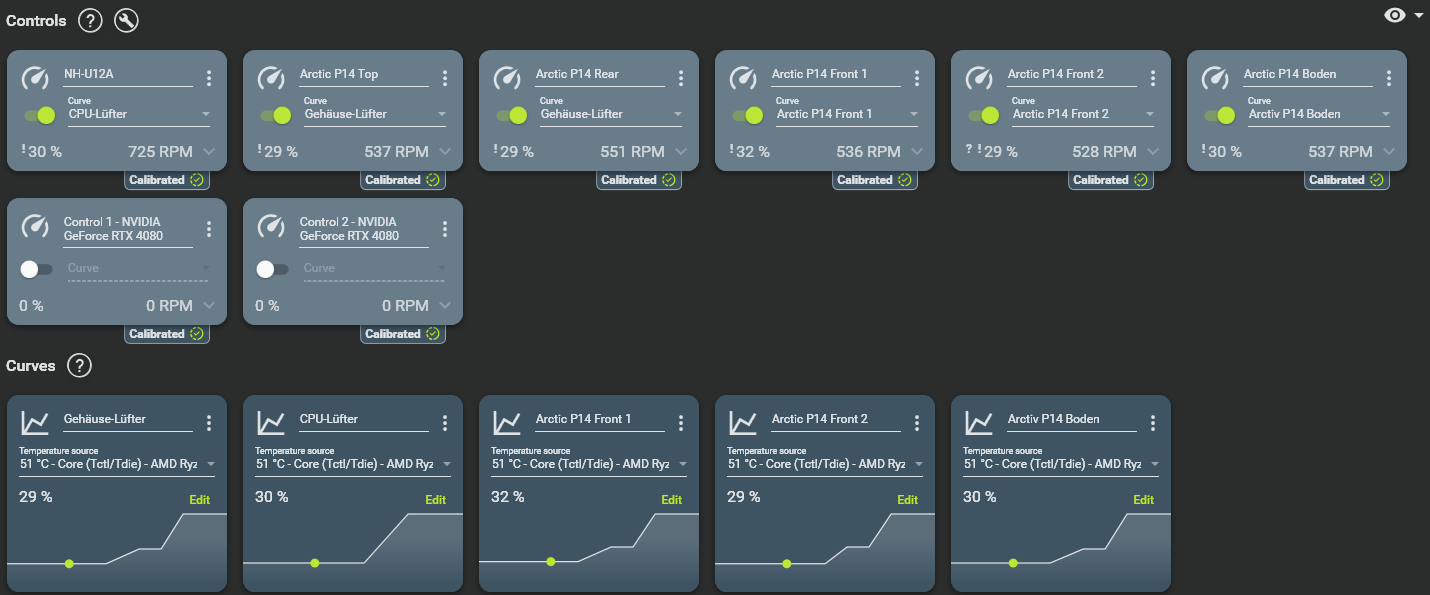Disable the Arctic P14 Rear control toggle
The width and height of the screenshot is (1430, 595).
512,115
